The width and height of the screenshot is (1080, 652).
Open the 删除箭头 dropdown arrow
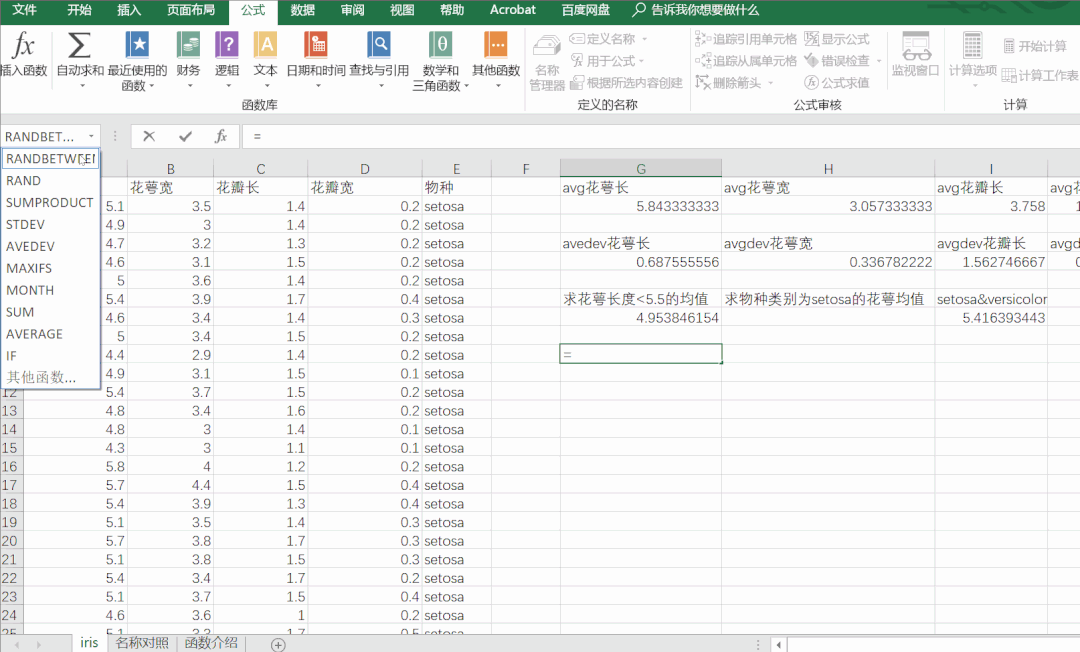pyautogui.click(x=771, y=82)
